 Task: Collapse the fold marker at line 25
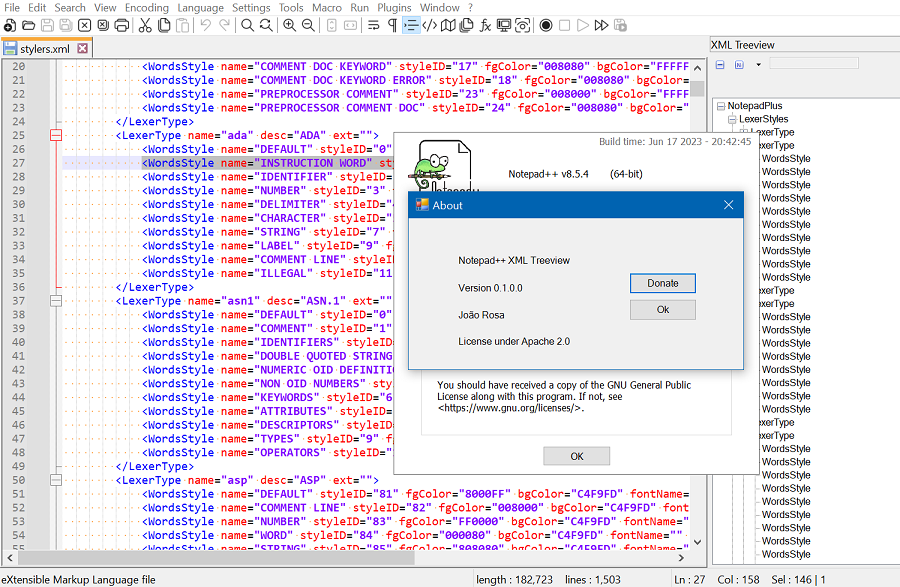[x=56, y=135]
